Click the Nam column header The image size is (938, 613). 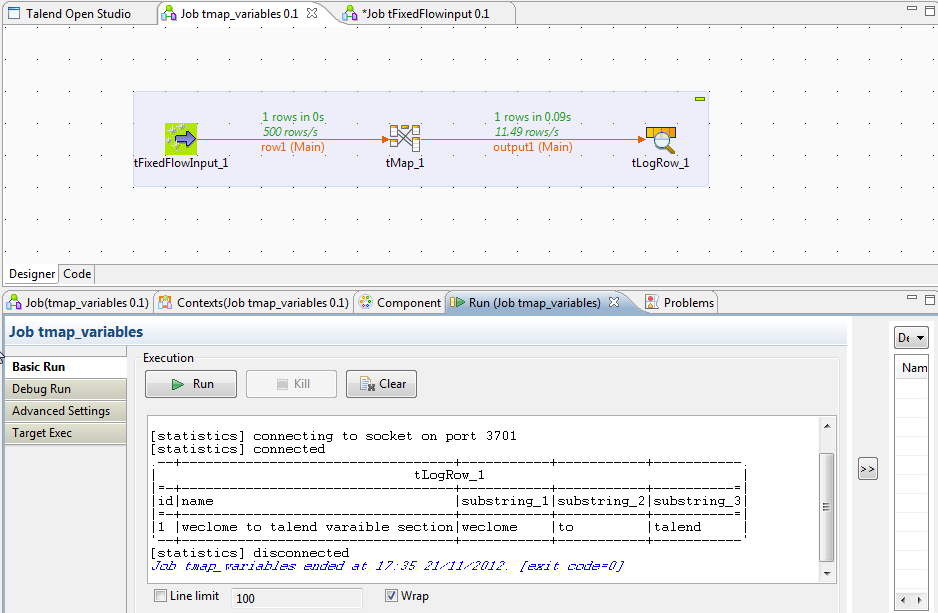[914, 368]
